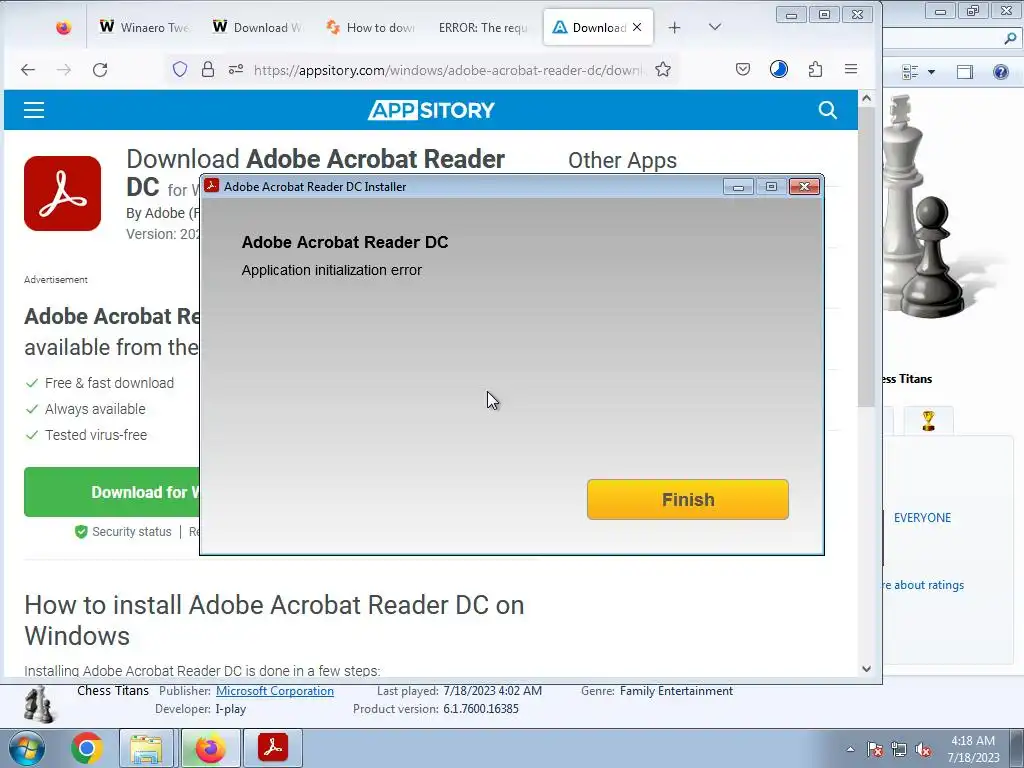
Task: Toggle the preview pane icon in Games Explorer
Action: [965, 72]
